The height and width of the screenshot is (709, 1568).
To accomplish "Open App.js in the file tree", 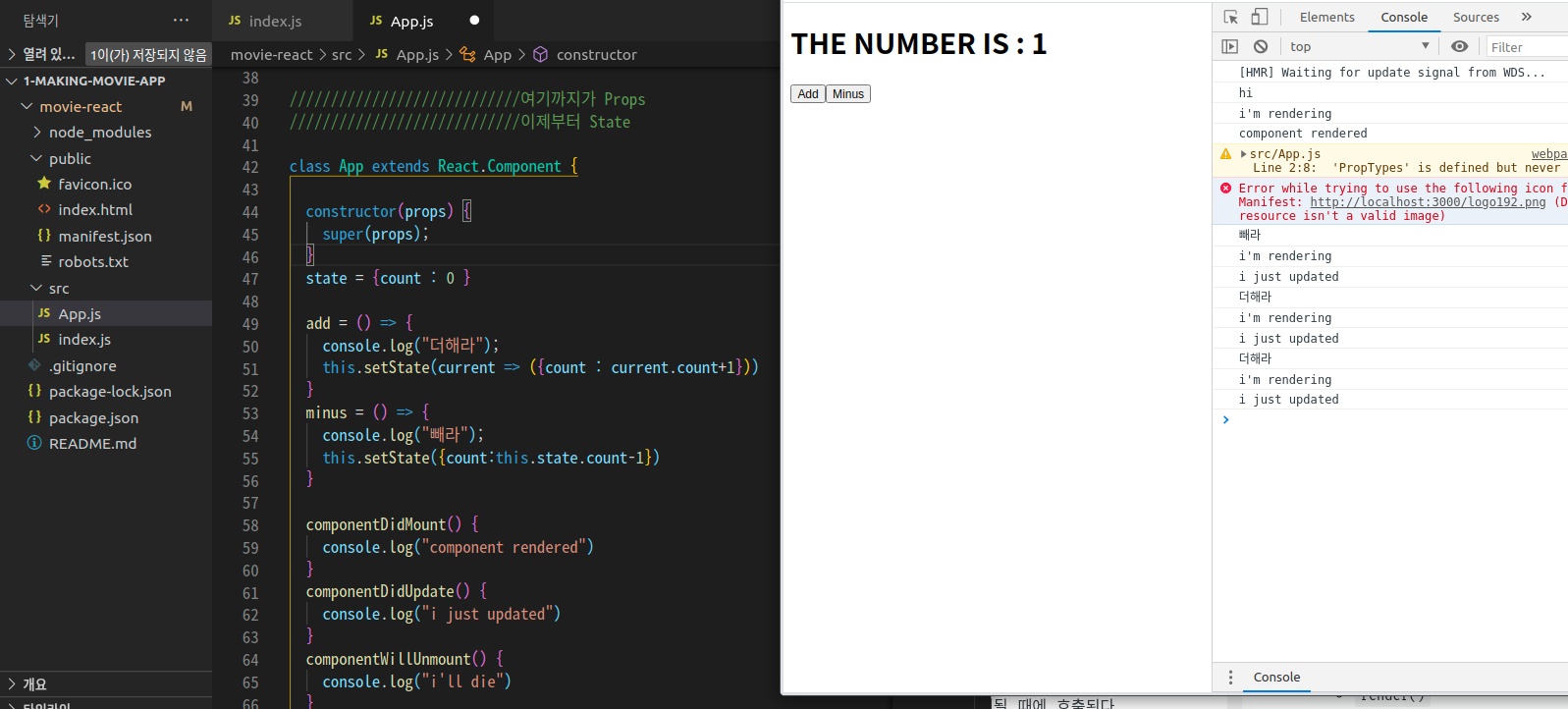I will [x=80, y=313].
